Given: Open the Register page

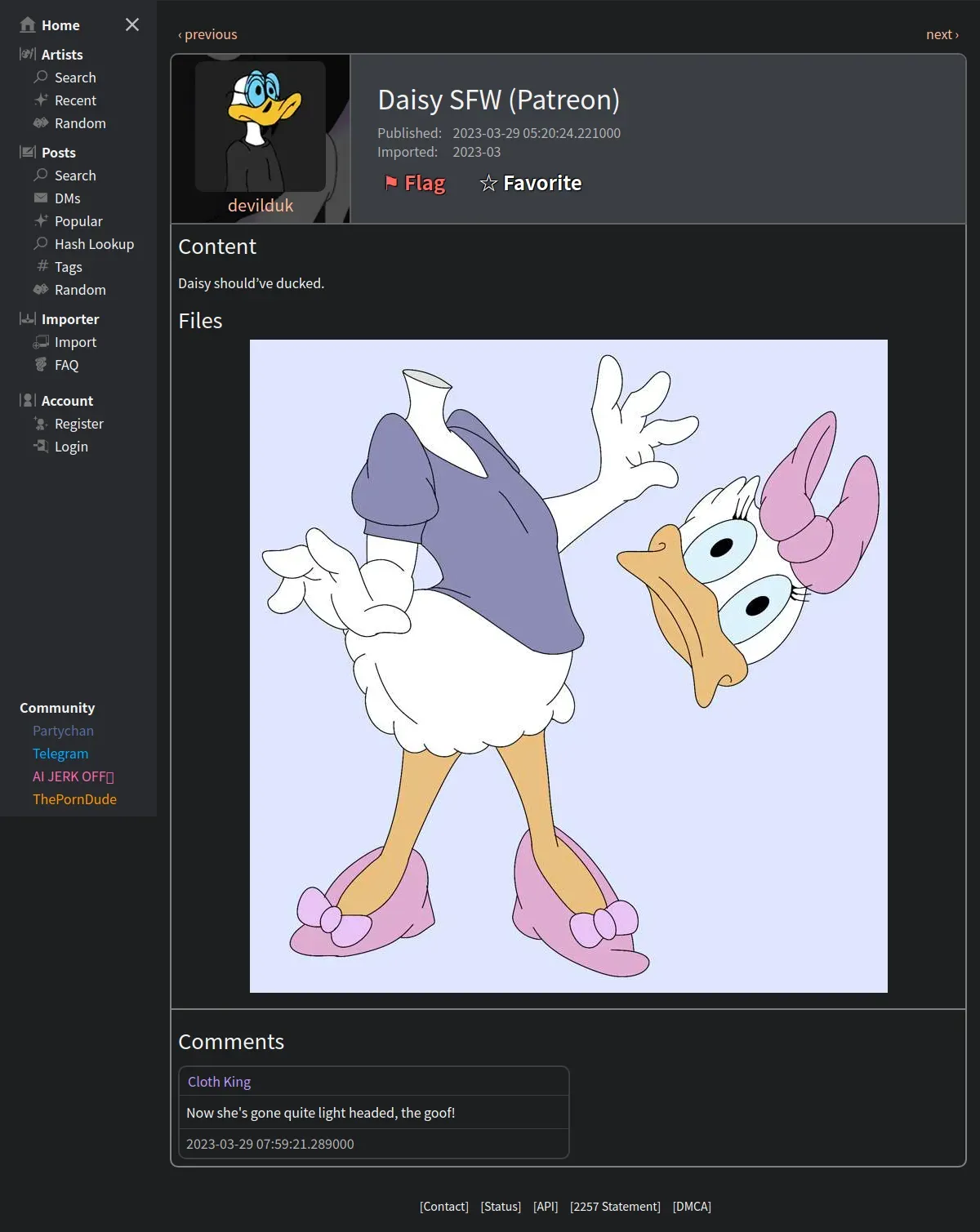Looking at the screenshot, I should [x=78, y=424].
